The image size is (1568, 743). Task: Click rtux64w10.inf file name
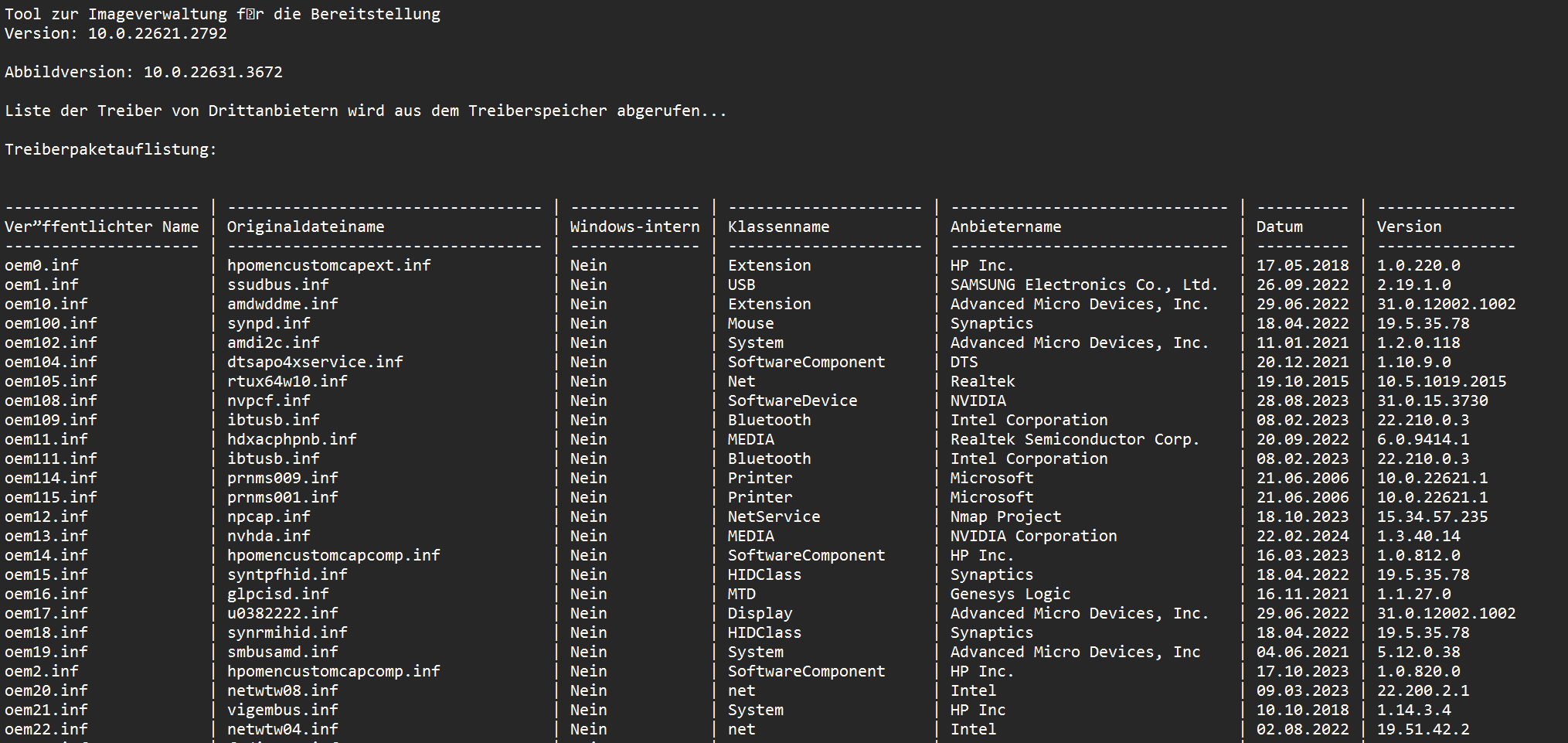(x=287, y=381)
